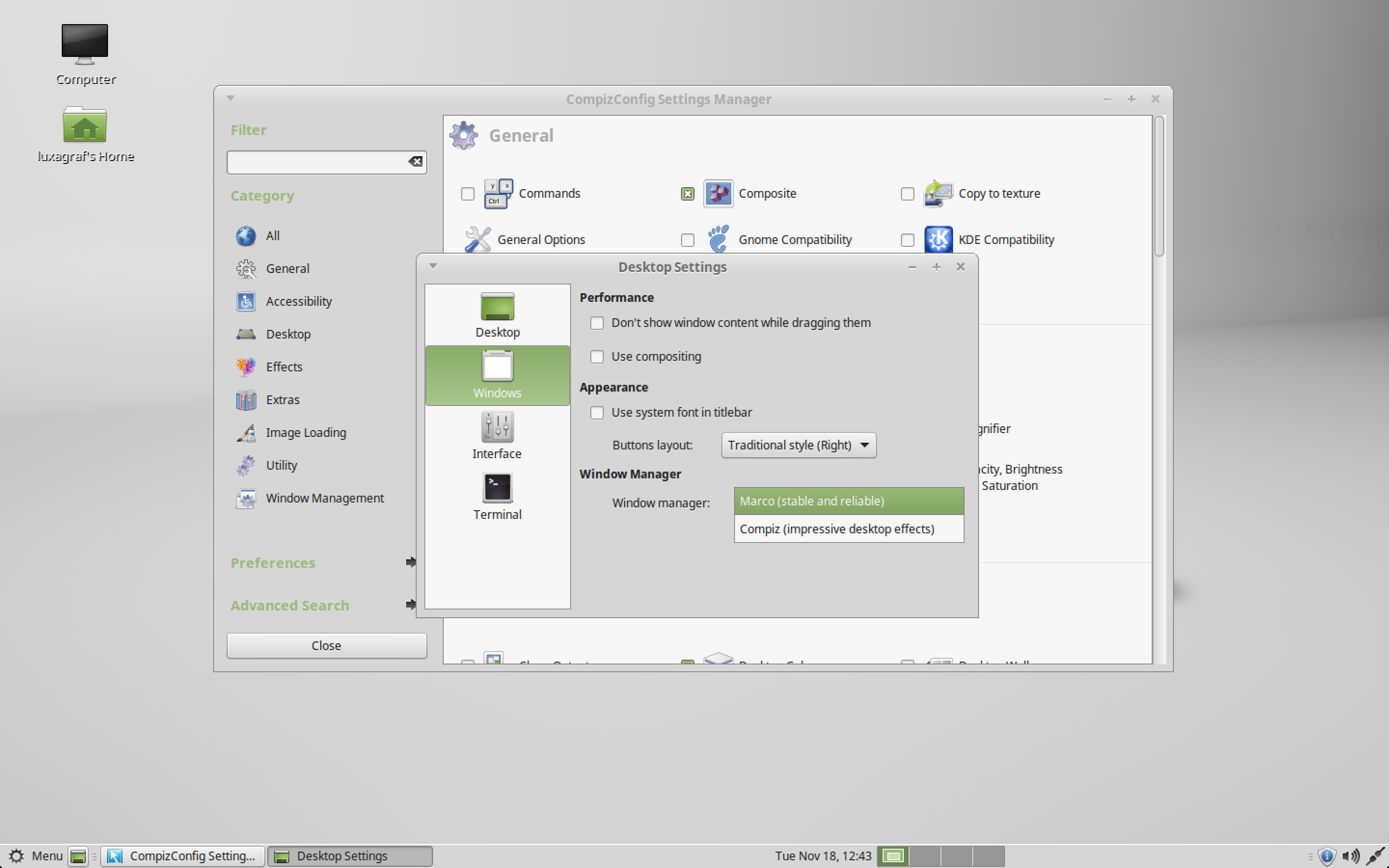The image size is (1389, 868).
Task: Open the network connection tray icon
Action: pos(1375,856)
